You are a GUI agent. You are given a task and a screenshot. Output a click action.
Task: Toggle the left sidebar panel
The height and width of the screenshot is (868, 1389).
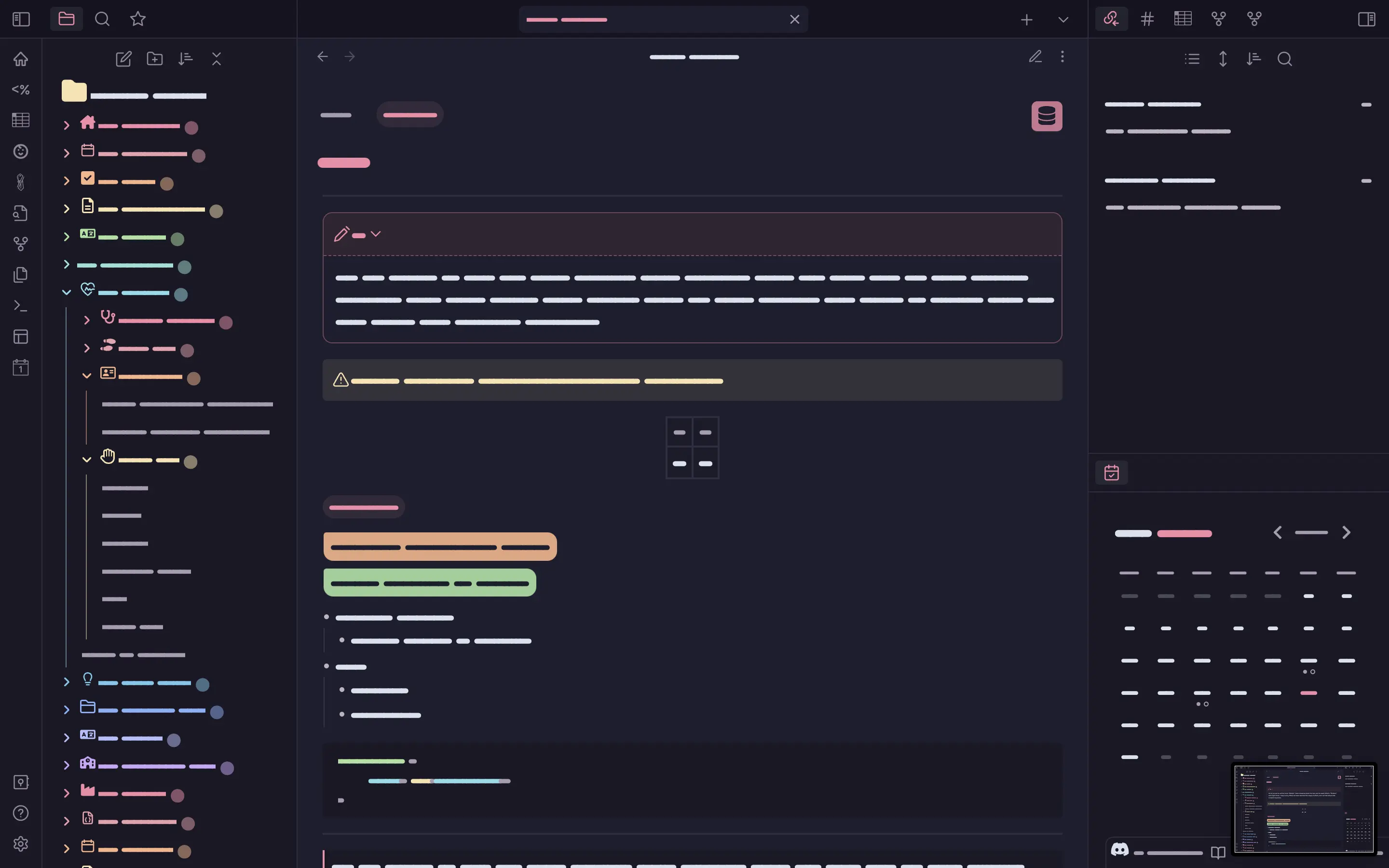click(21, 19)
